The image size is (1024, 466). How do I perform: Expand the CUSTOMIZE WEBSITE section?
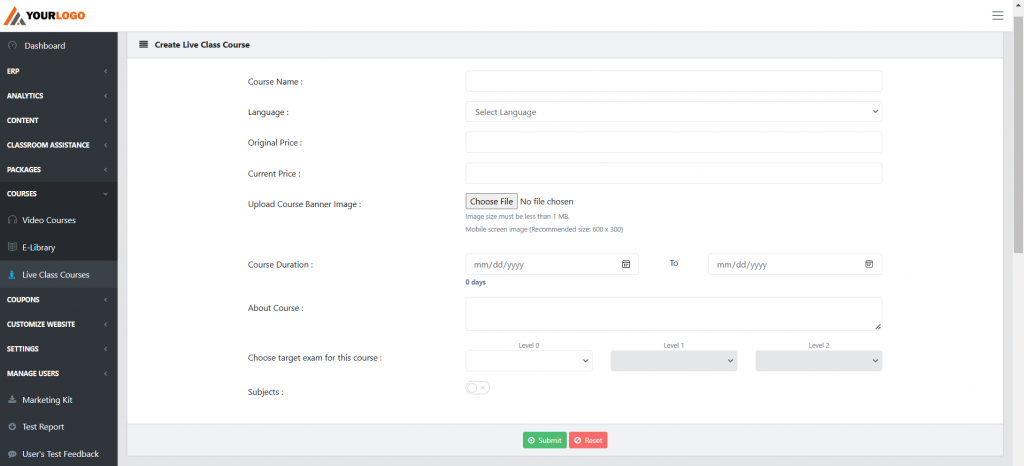(x=59, y=324)
